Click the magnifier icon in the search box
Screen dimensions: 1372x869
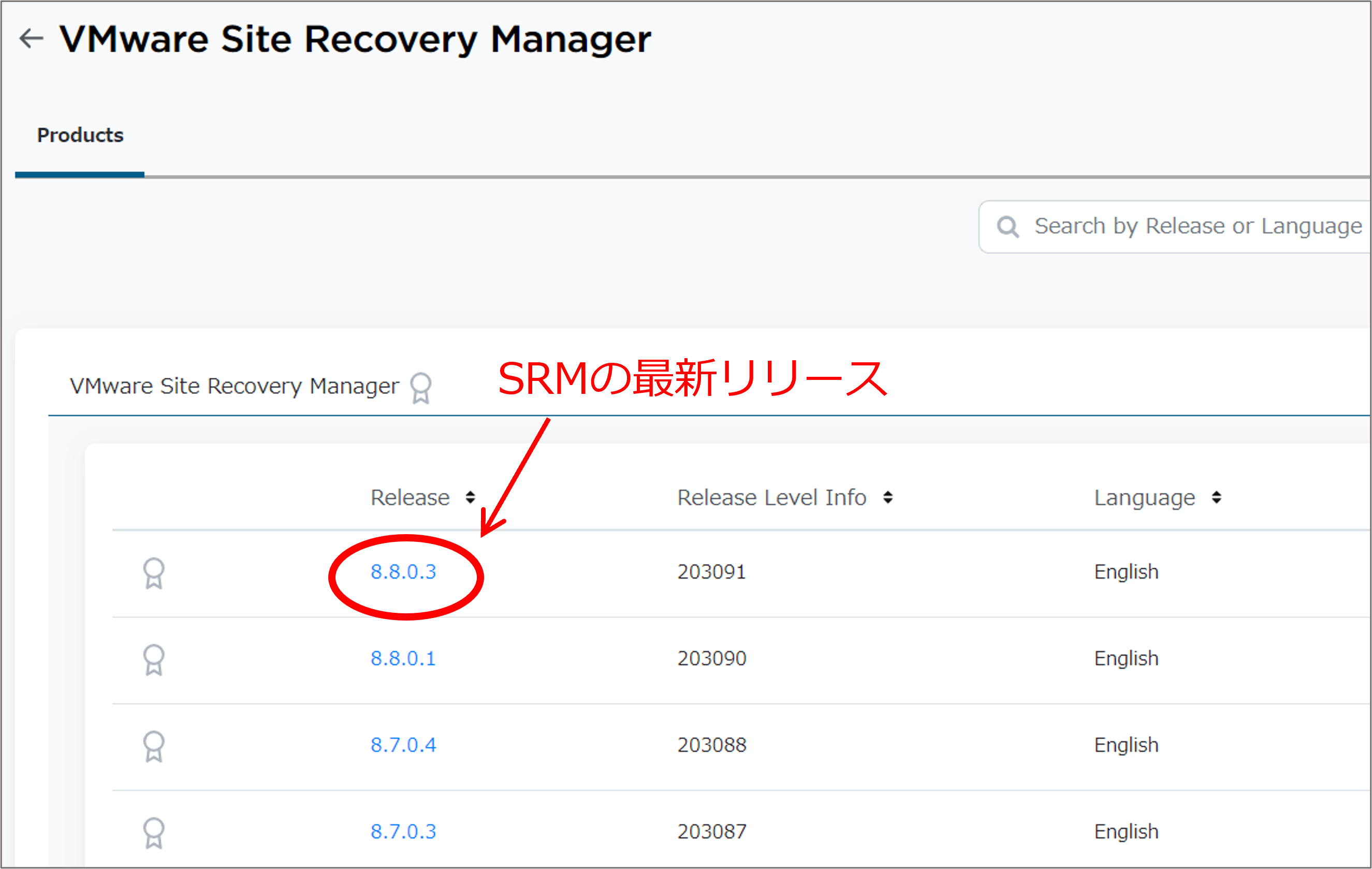(x=1008, y=227)
